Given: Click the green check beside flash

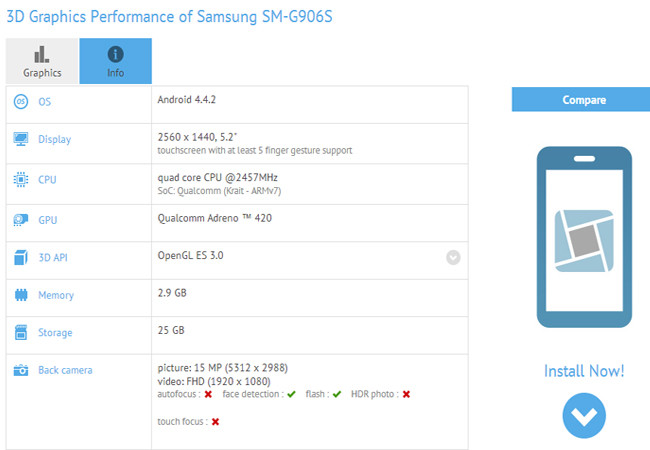Looking at the screenshot, I should [337, 394].
